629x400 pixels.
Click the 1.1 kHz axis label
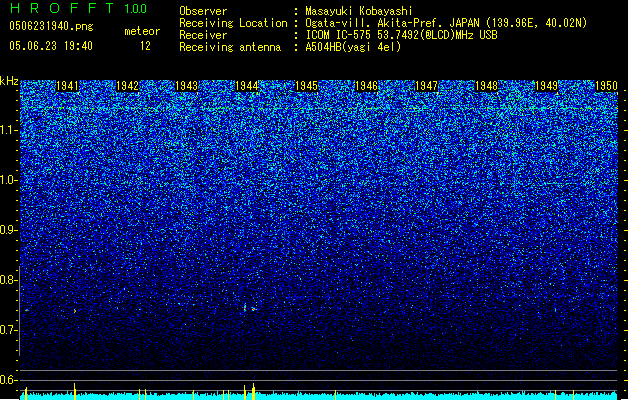[x=9, y=130]
